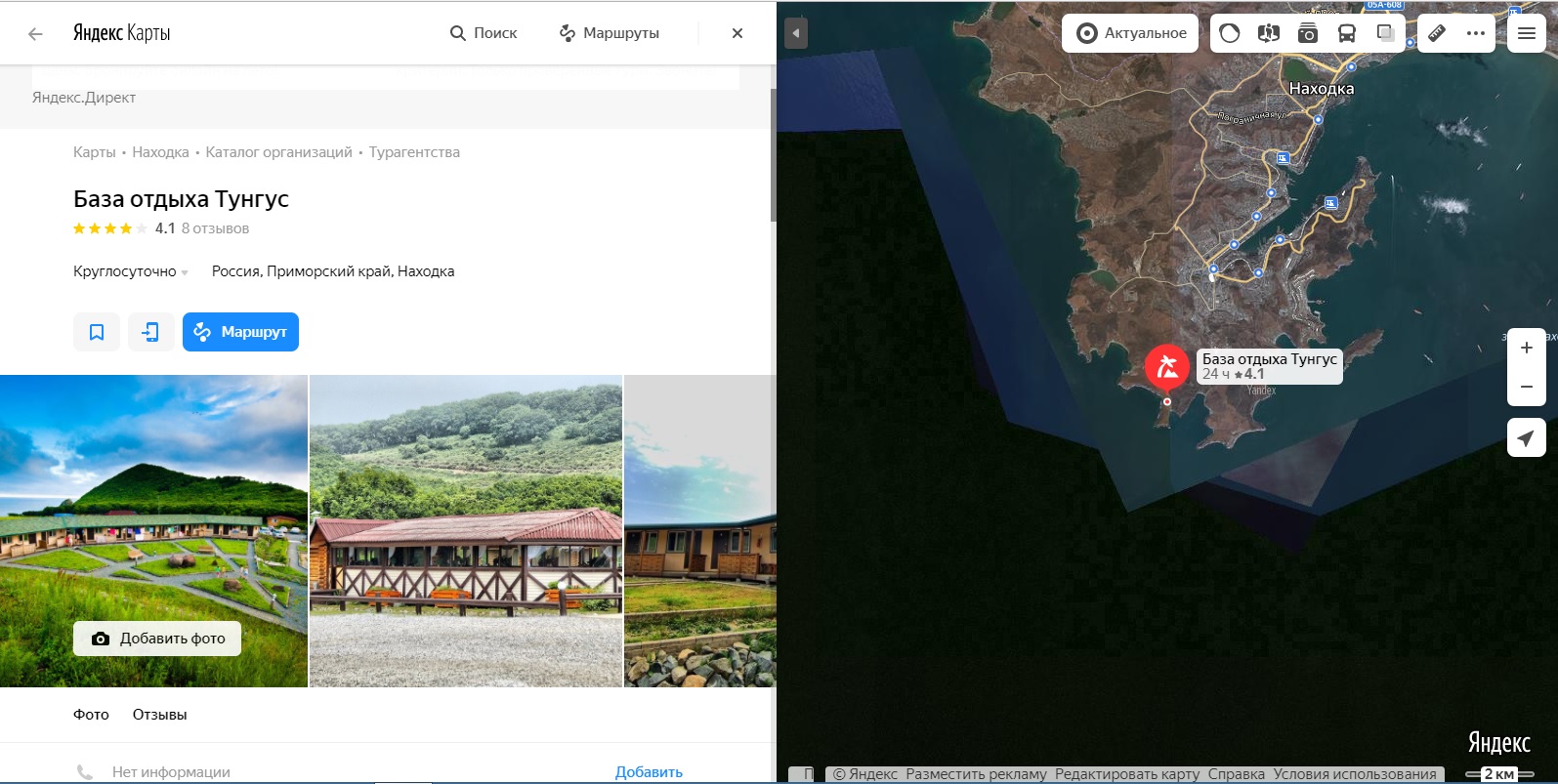The height and width of the screenshot is (784, 1558).
Task: Click the blue Маршрут route button
Action: (240, 332)
